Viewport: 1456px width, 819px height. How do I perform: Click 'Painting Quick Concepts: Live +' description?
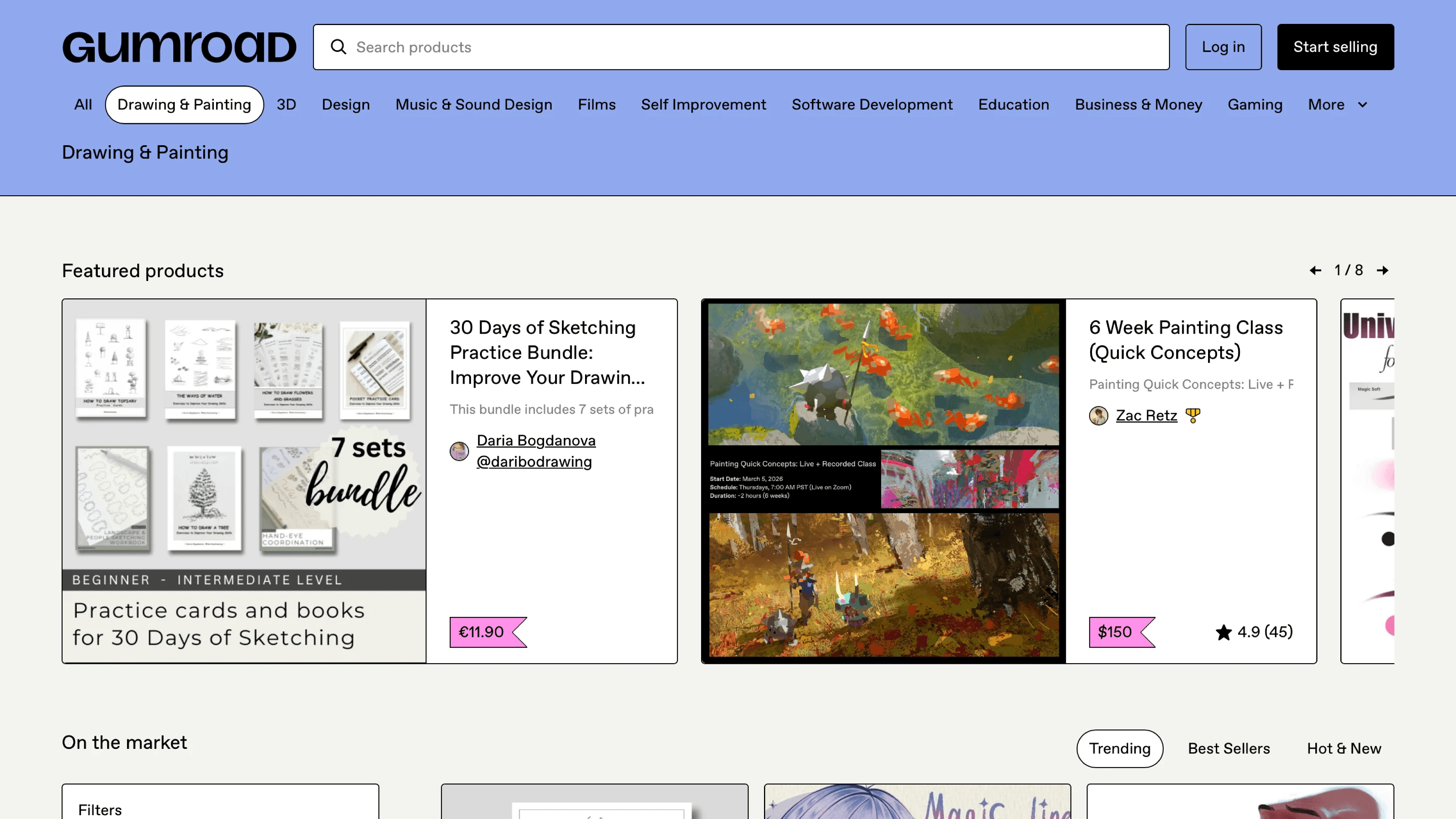1191,384
